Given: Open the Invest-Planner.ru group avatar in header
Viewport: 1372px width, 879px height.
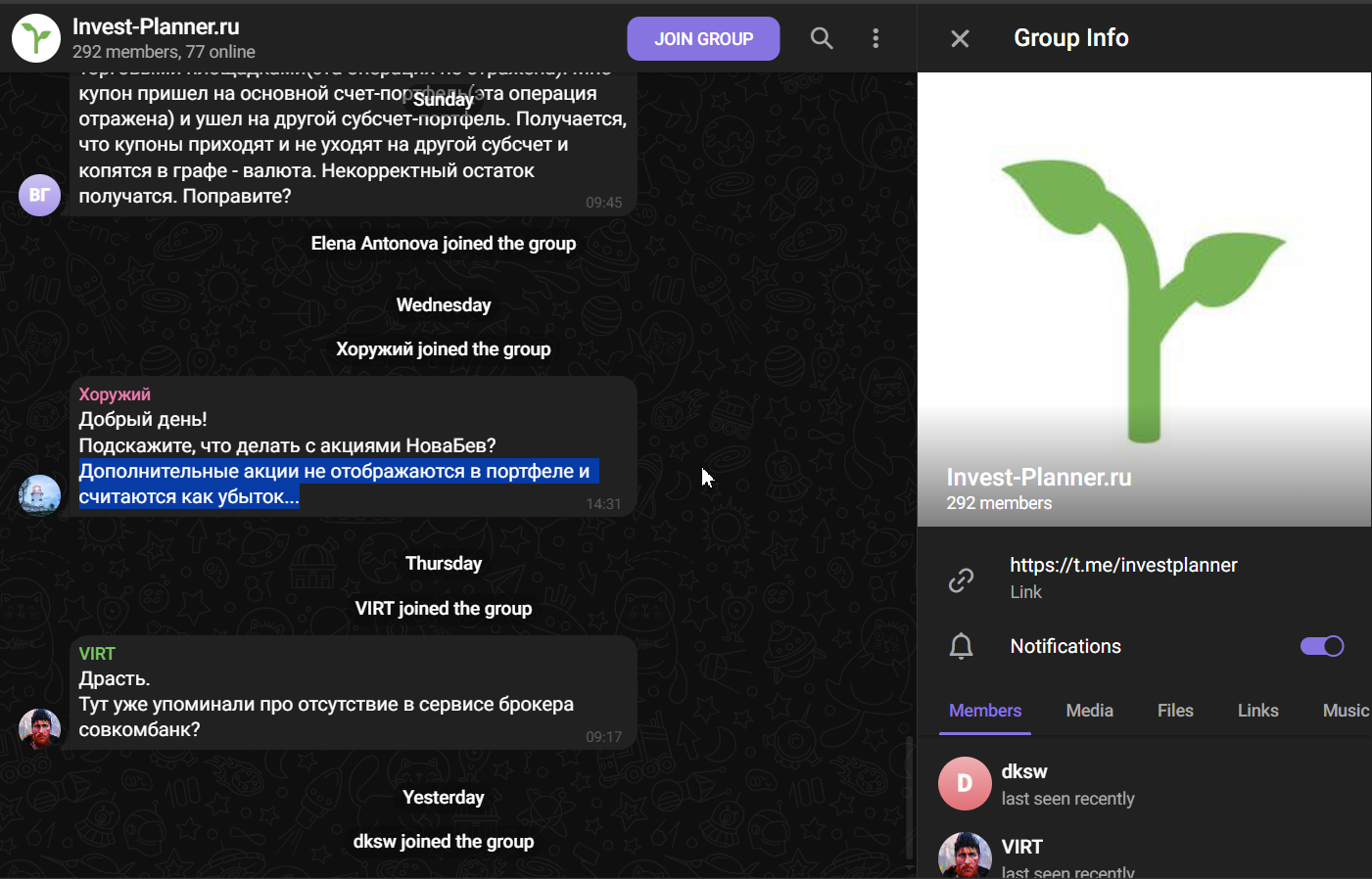Looking at the screenshot, I should pyautogui.click(x=36, y=38).
